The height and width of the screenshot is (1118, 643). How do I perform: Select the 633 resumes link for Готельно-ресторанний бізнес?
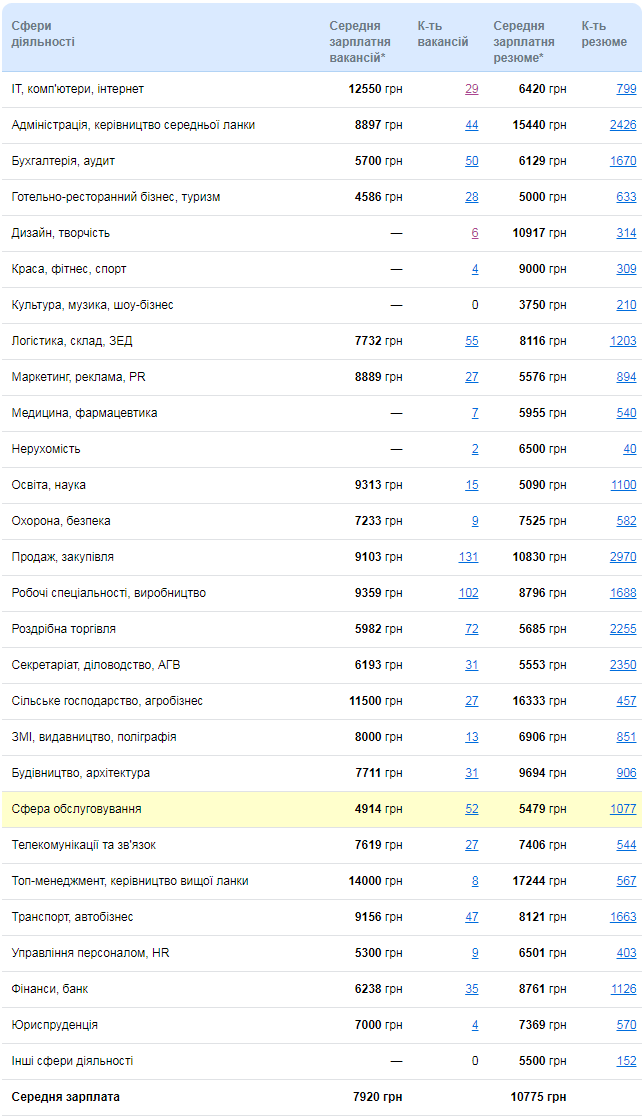tap(627, 197)
